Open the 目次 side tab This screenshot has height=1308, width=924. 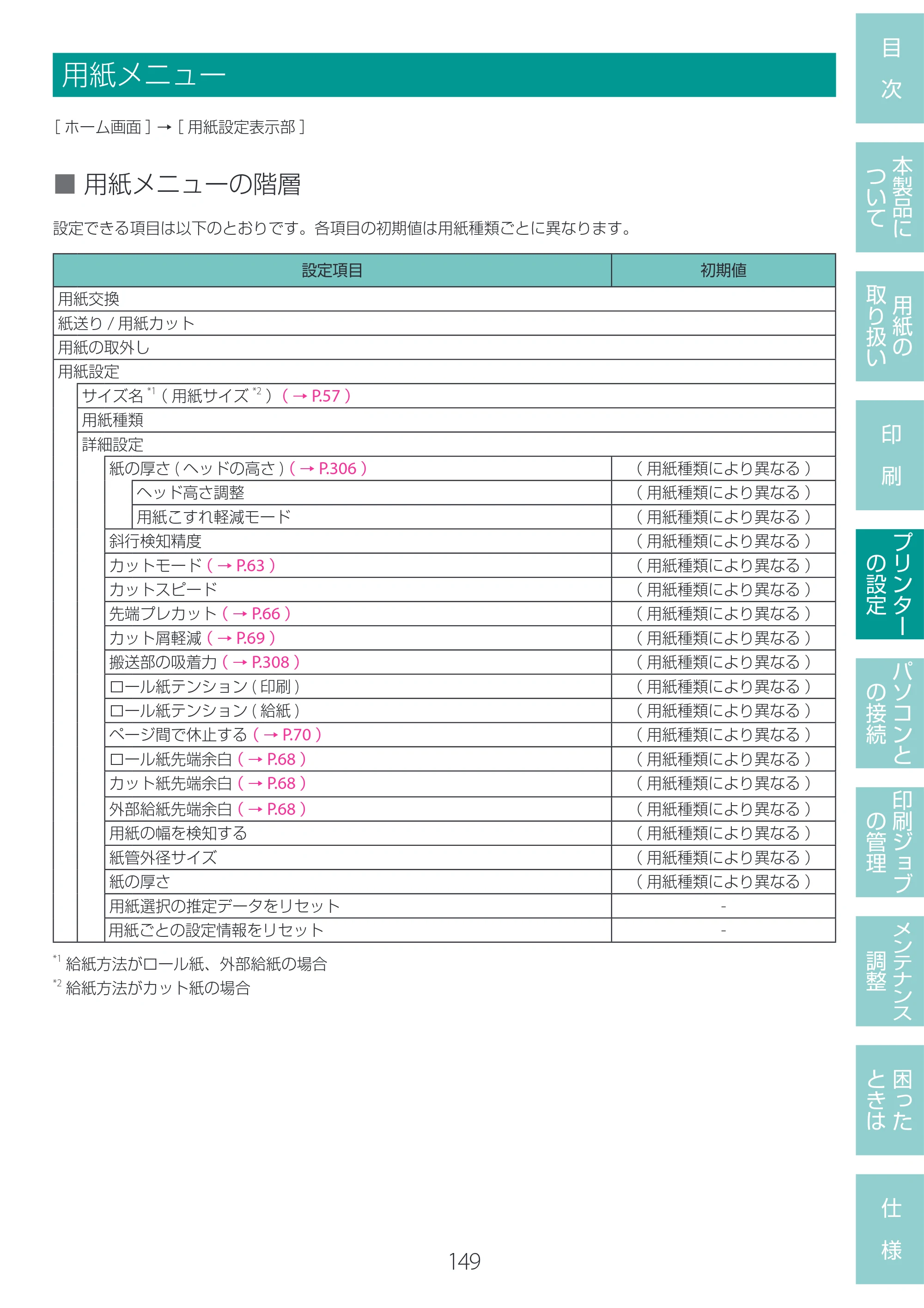point(889,68)
